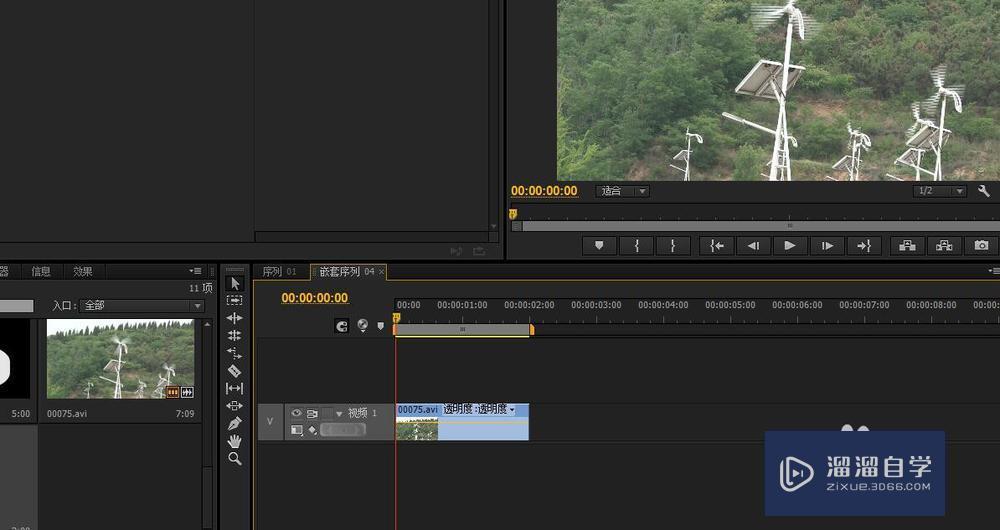The height and width of the screenshot is (530, 1000).
Task: Open program monitor wrench settings
Action: pyautogui.click(x=984, y=191)
